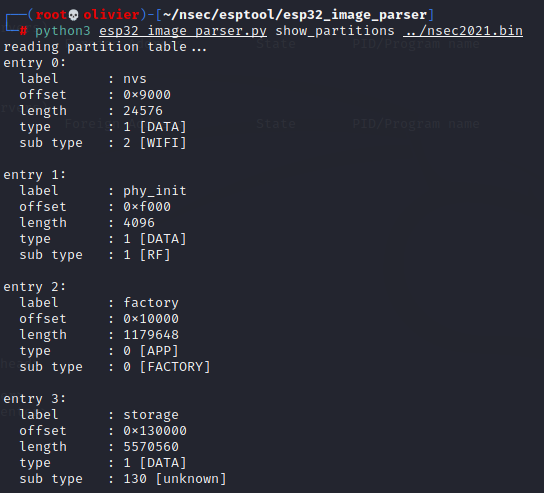This screenshot has height=493, width=544.
Task: Click the "entry 1:" heading
Action: [34, 175]
